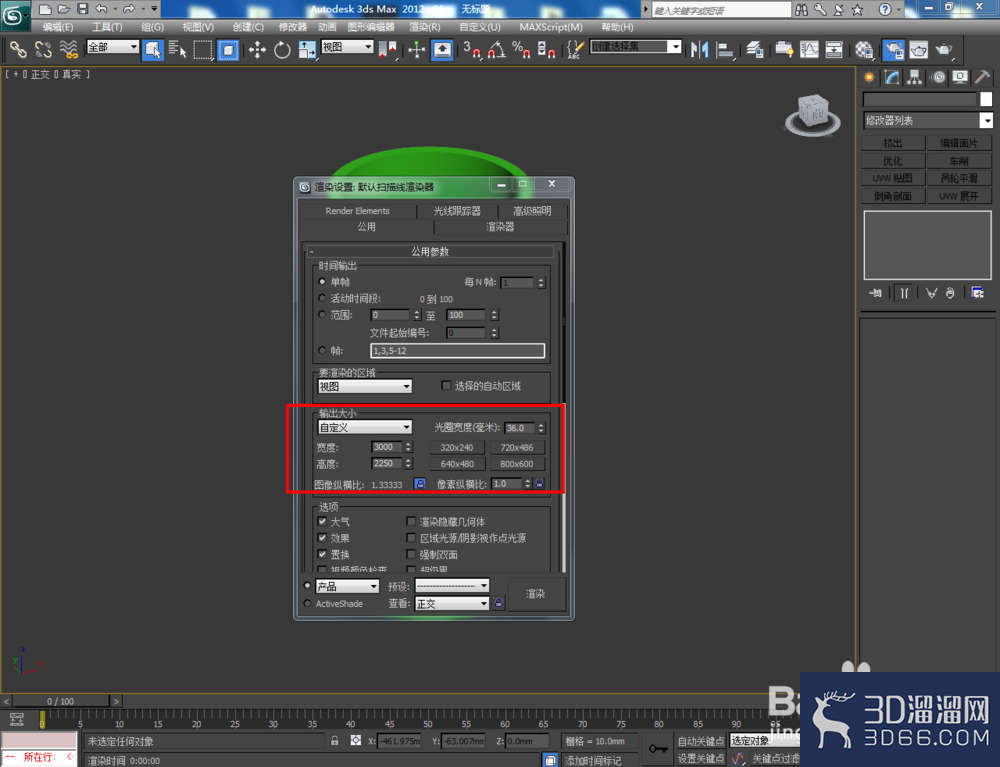The width and height of the screenshot is (1000, 767).
Task: Choose the Rectangular Selection Region icon
Action: coord(203,50)
